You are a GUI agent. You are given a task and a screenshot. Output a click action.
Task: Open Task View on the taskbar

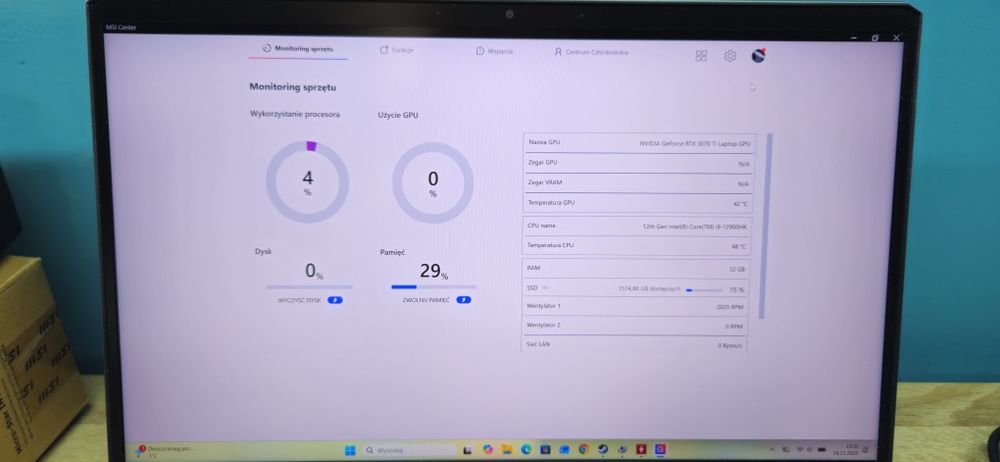coord(467,451)
